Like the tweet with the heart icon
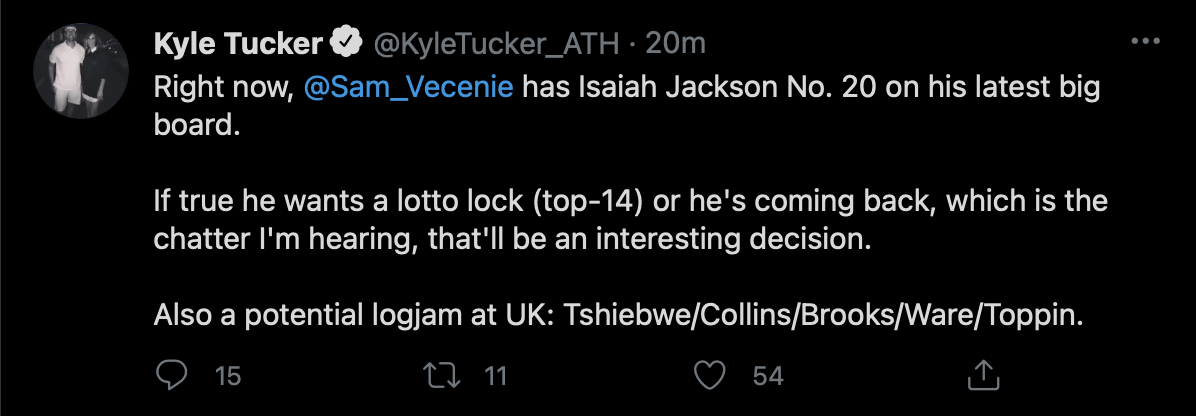1196x416 pixels. coord(708,376)
